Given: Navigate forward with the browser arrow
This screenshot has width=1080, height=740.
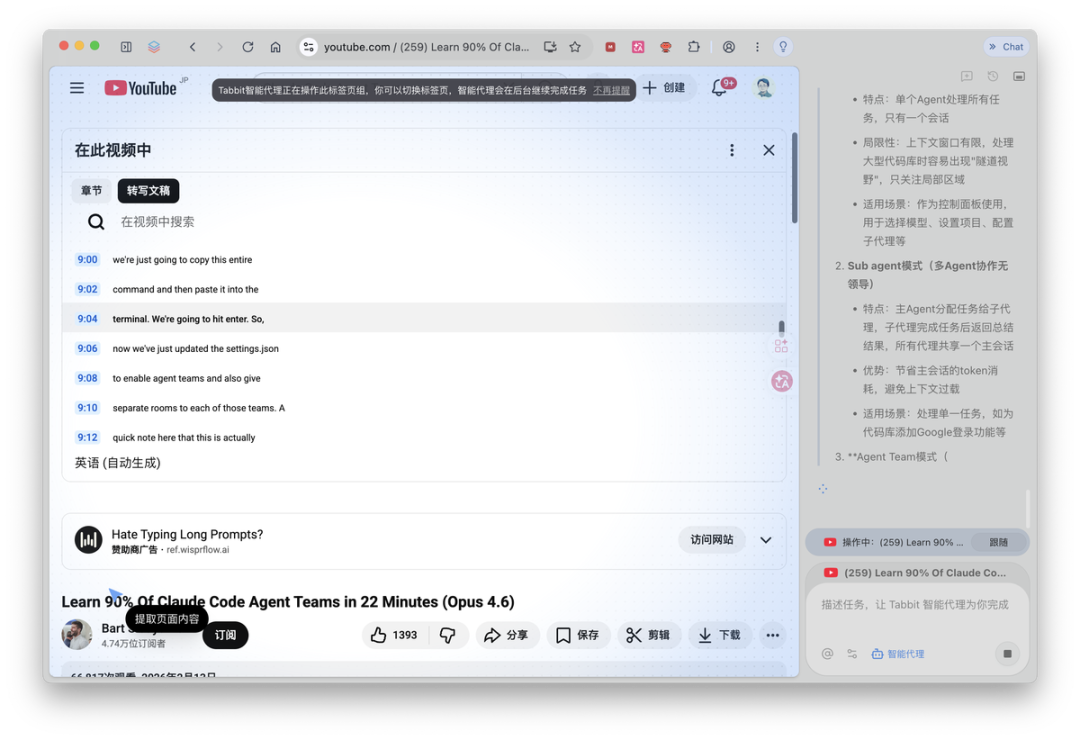Looking at the screenshot, I should click(x=220, y=47).
